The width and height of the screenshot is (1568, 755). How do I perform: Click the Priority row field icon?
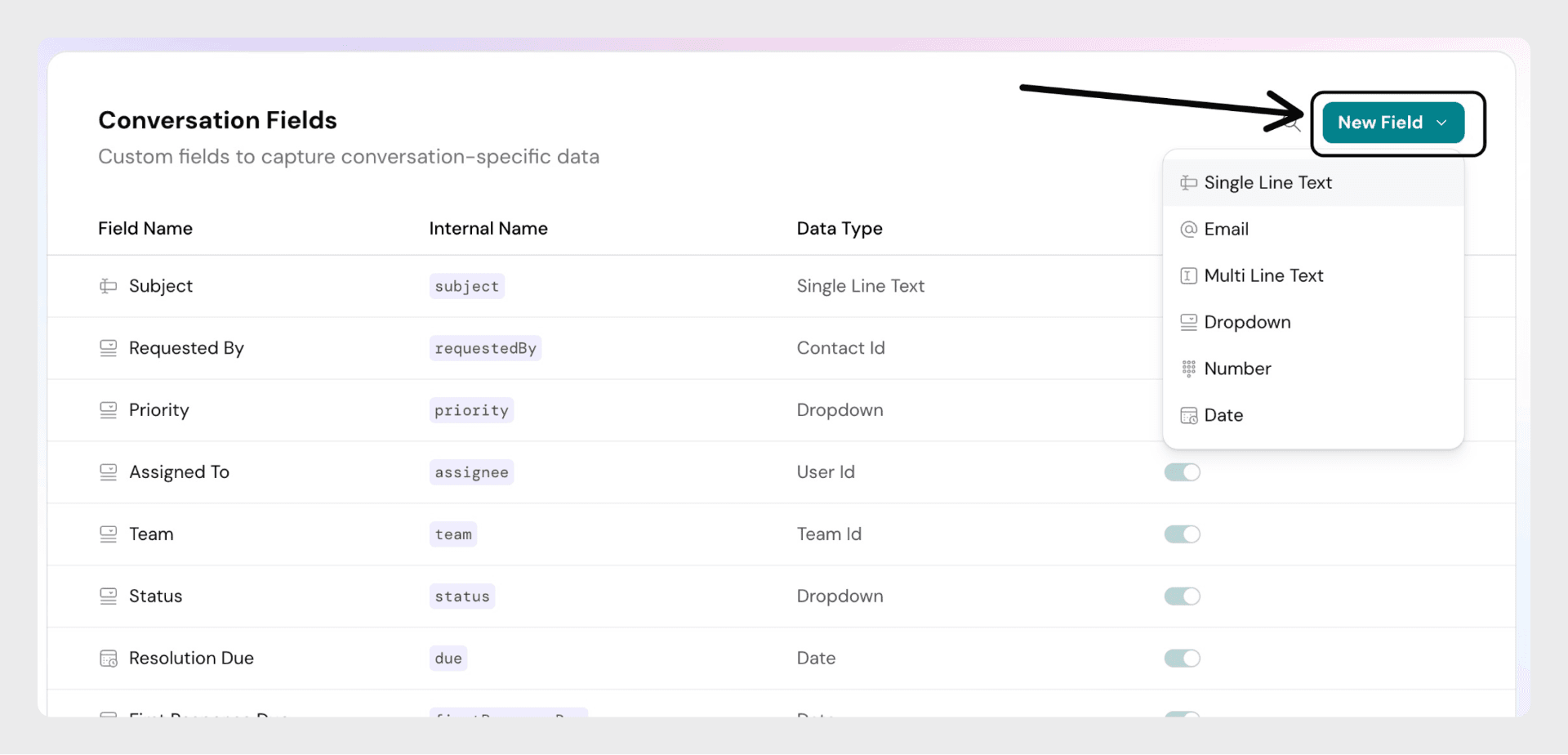point(108,410)
